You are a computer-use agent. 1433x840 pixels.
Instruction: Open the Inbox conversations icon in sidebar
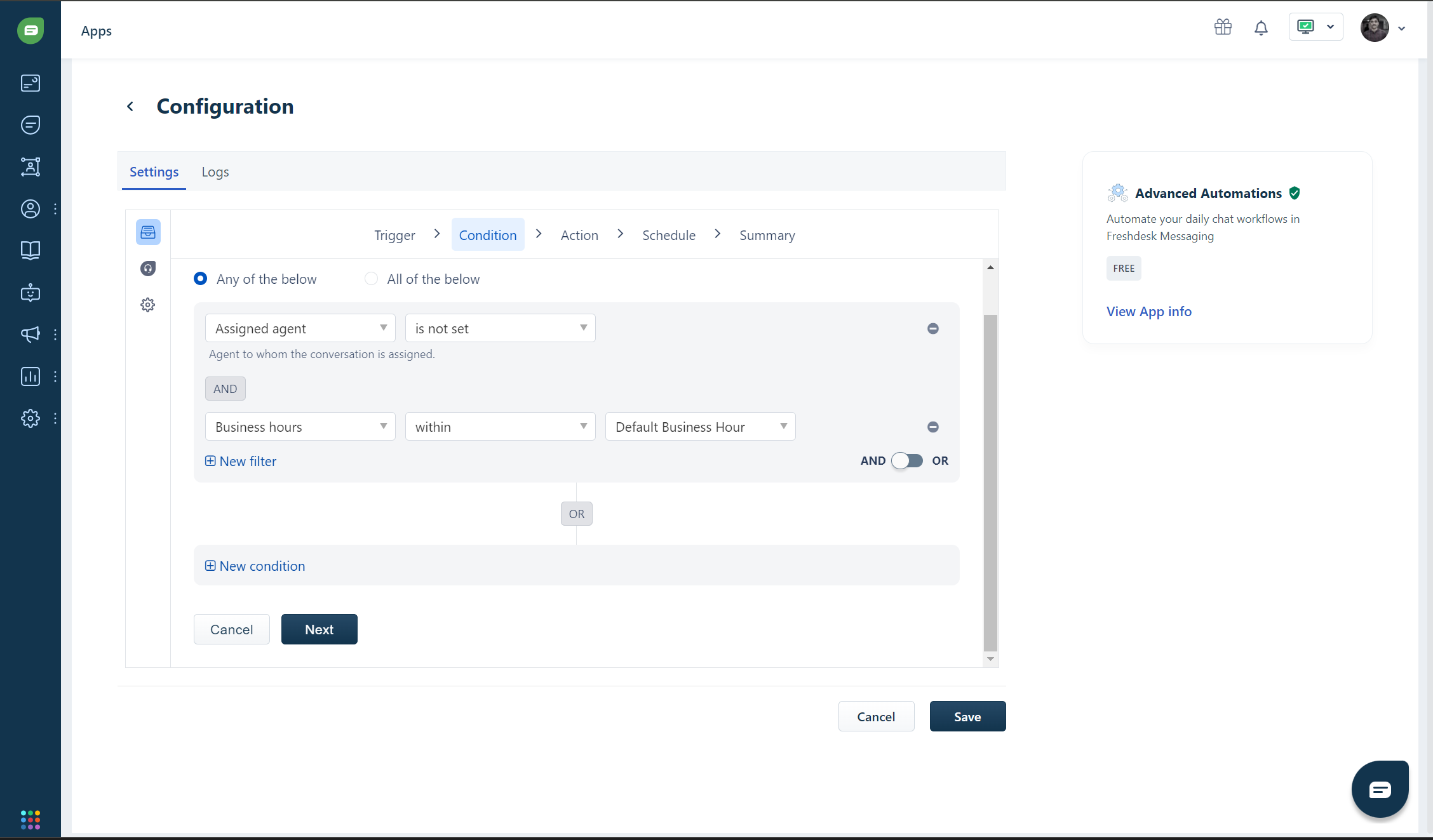pos(30,124)
